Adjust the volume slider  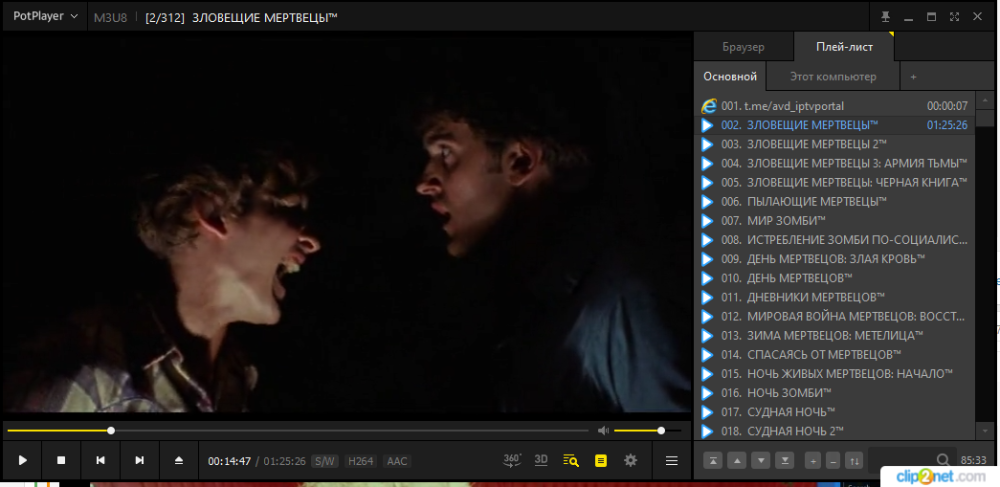coord(647,431)
